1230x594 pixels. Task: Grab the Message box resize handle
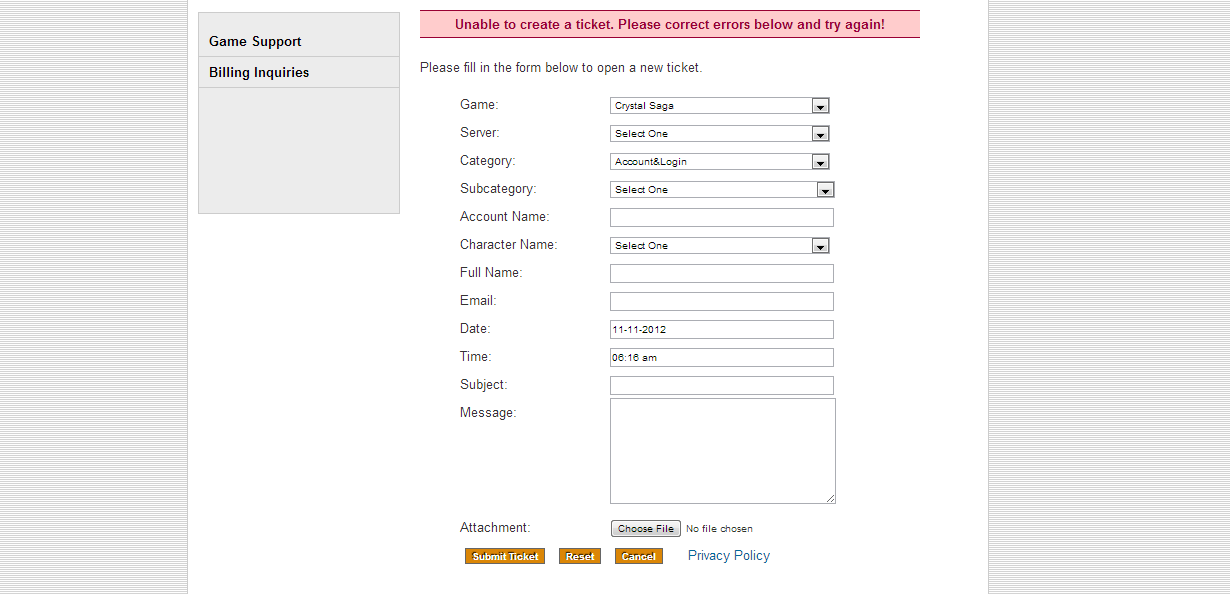pyautogui.click(x=830, y=498)
